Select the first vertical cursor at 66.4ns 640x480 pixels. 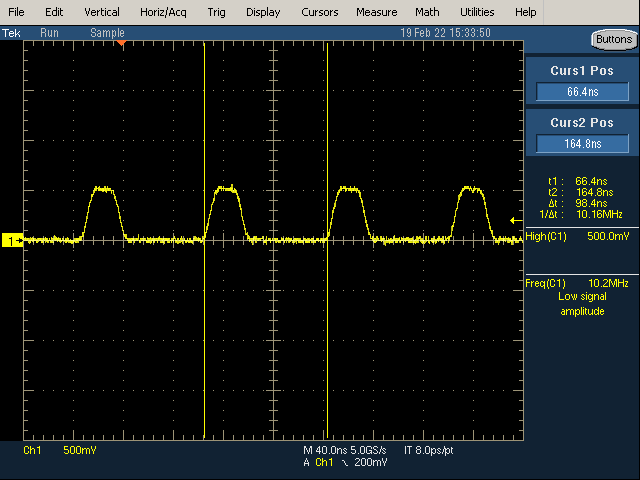point(204,241)
